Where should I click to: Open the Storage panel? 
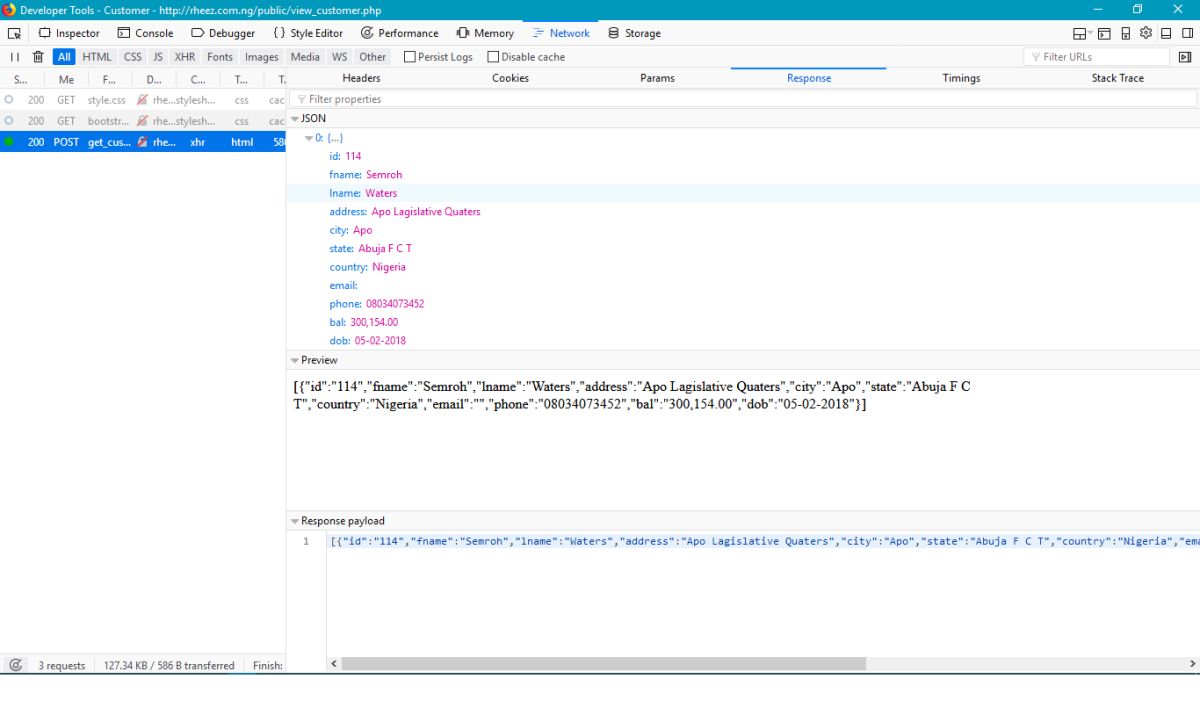pos(634,33)
